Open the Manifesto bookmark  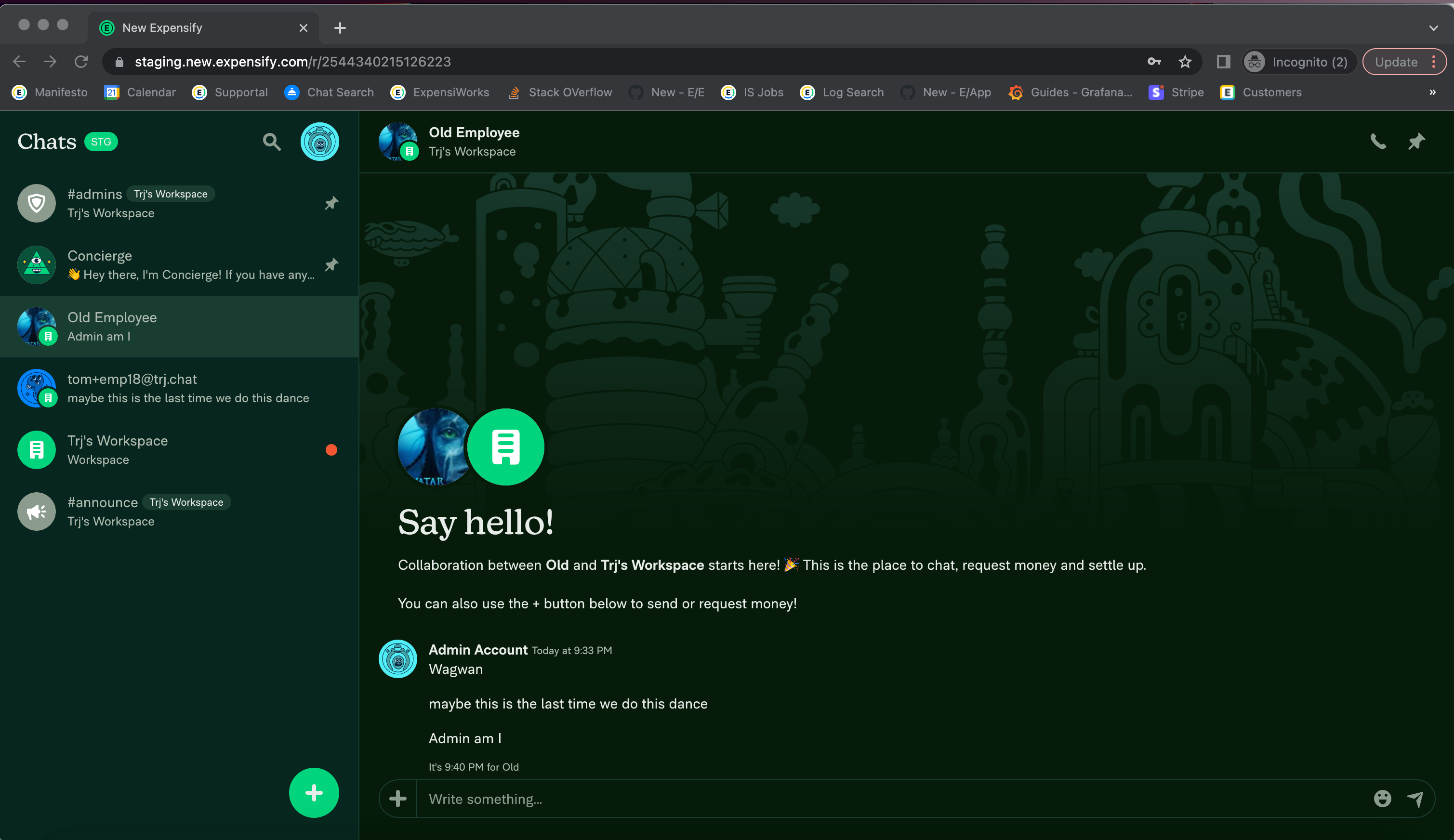coord(50,92)
